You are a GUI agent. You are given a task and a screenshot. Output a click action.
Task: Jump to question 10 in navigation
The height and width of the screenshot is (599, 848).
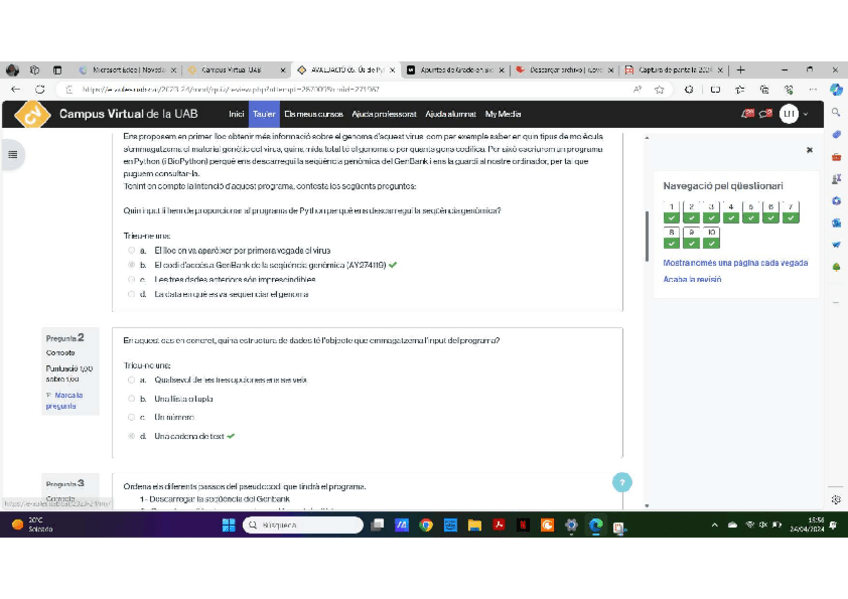711,238
